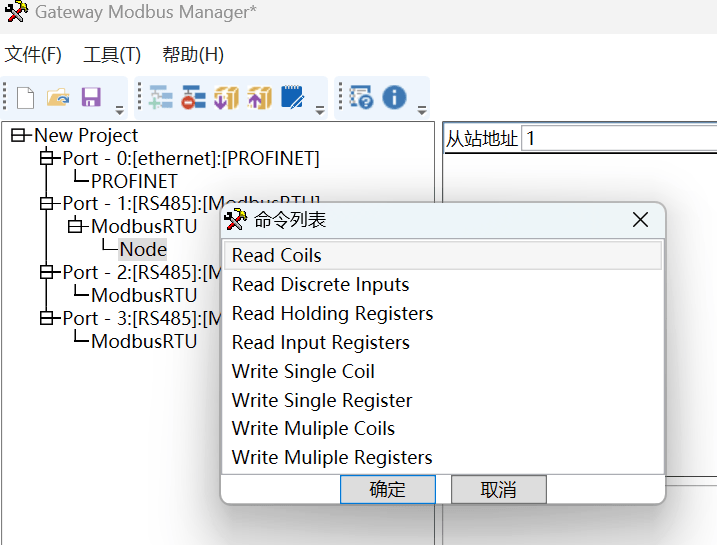Select the Port - 3:[RS485] label
Image resolution: width=717 pixels, height=545 pixels.
[142, 318]
